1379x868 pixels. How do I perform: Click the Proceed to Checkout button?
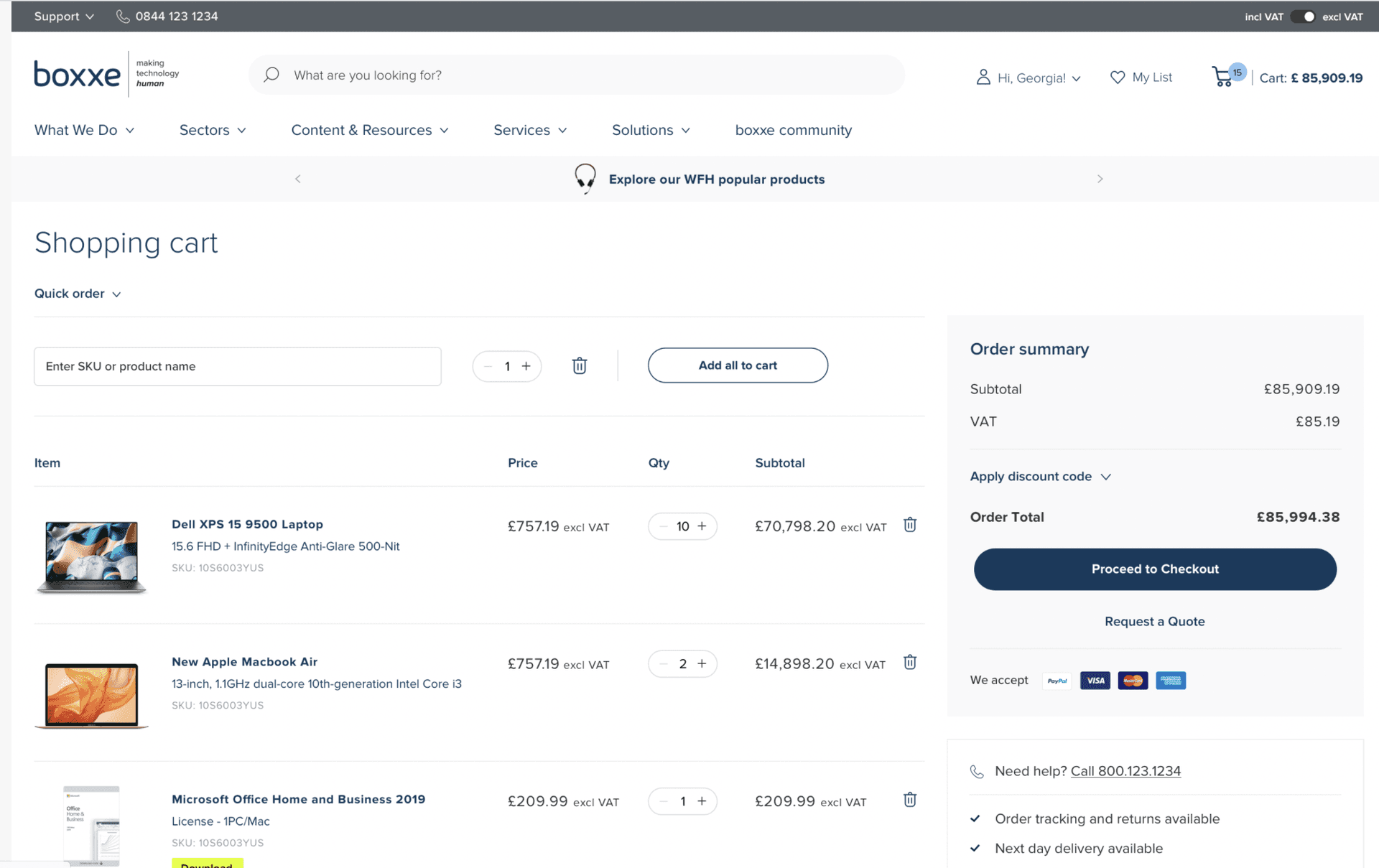coord(1154,569)
